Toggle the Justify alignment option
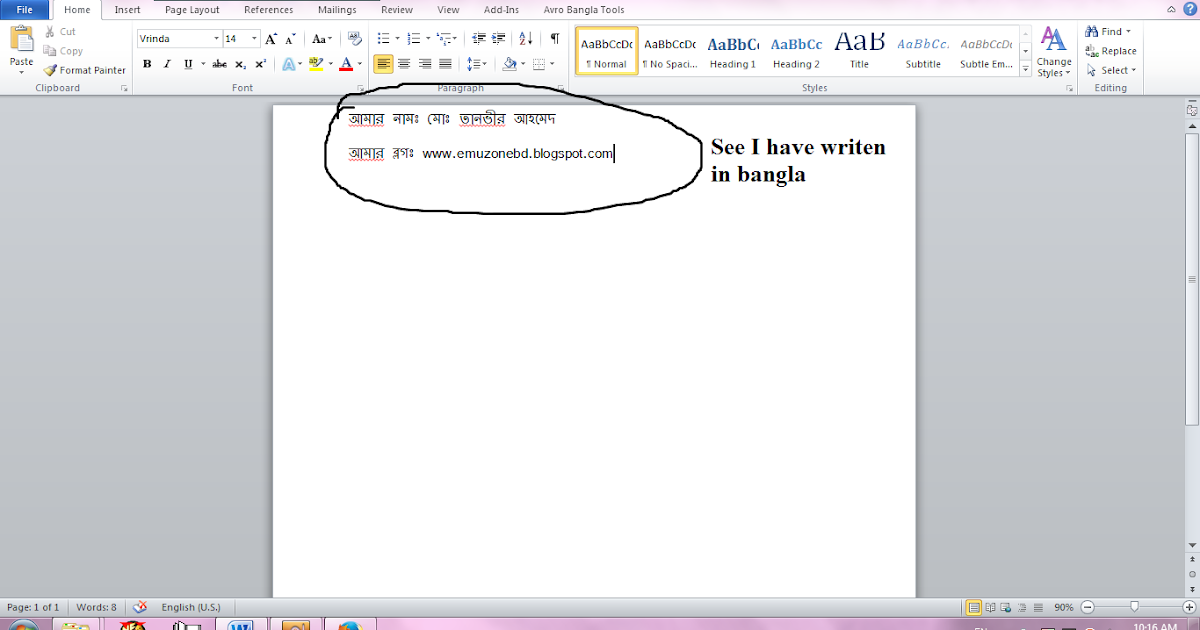 pos(445,63)
